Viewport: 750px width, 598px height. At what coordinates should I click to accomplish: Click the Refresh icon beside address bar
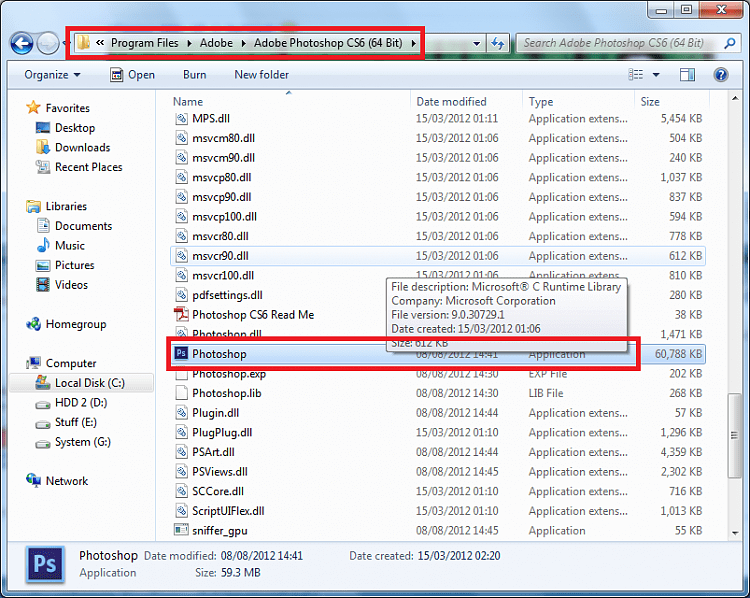(498, 44)
